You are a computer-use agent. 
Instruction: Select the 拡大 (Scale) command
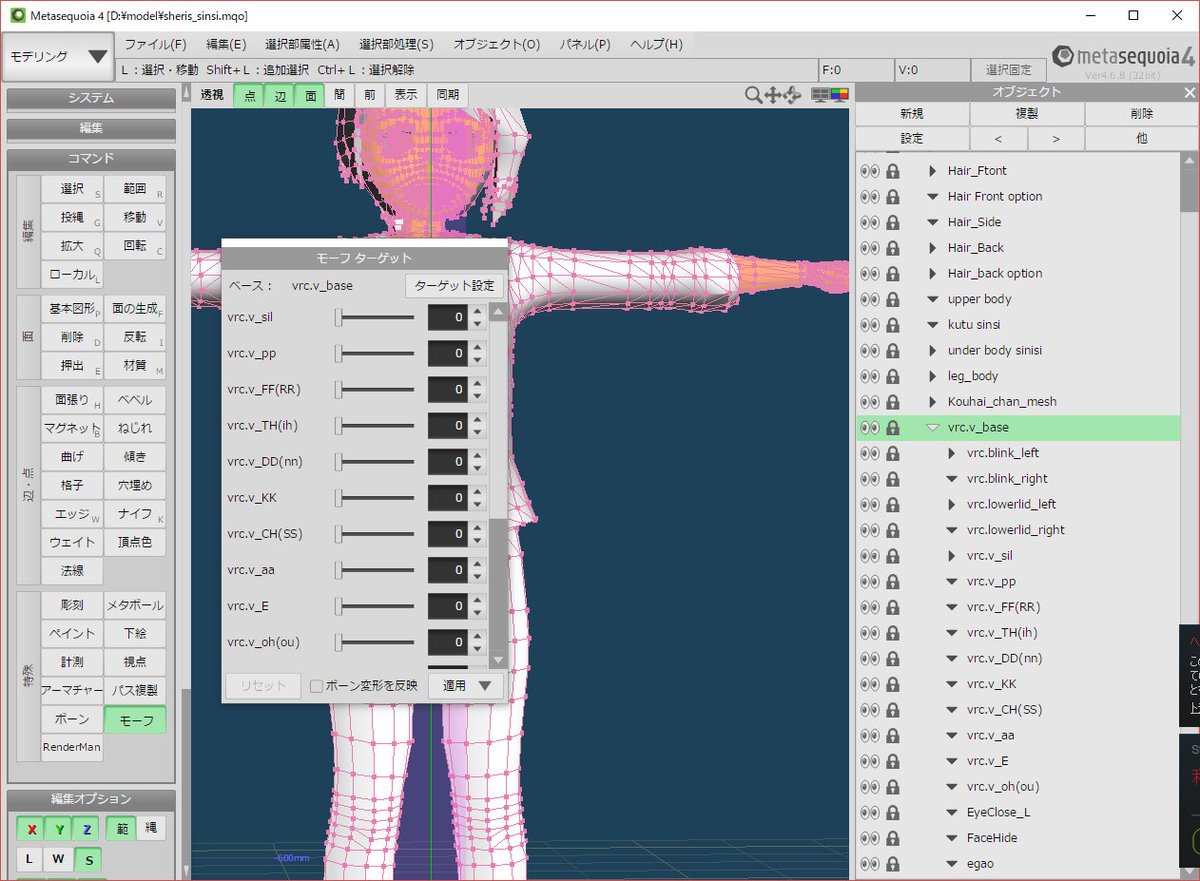(x=72, y=245)
